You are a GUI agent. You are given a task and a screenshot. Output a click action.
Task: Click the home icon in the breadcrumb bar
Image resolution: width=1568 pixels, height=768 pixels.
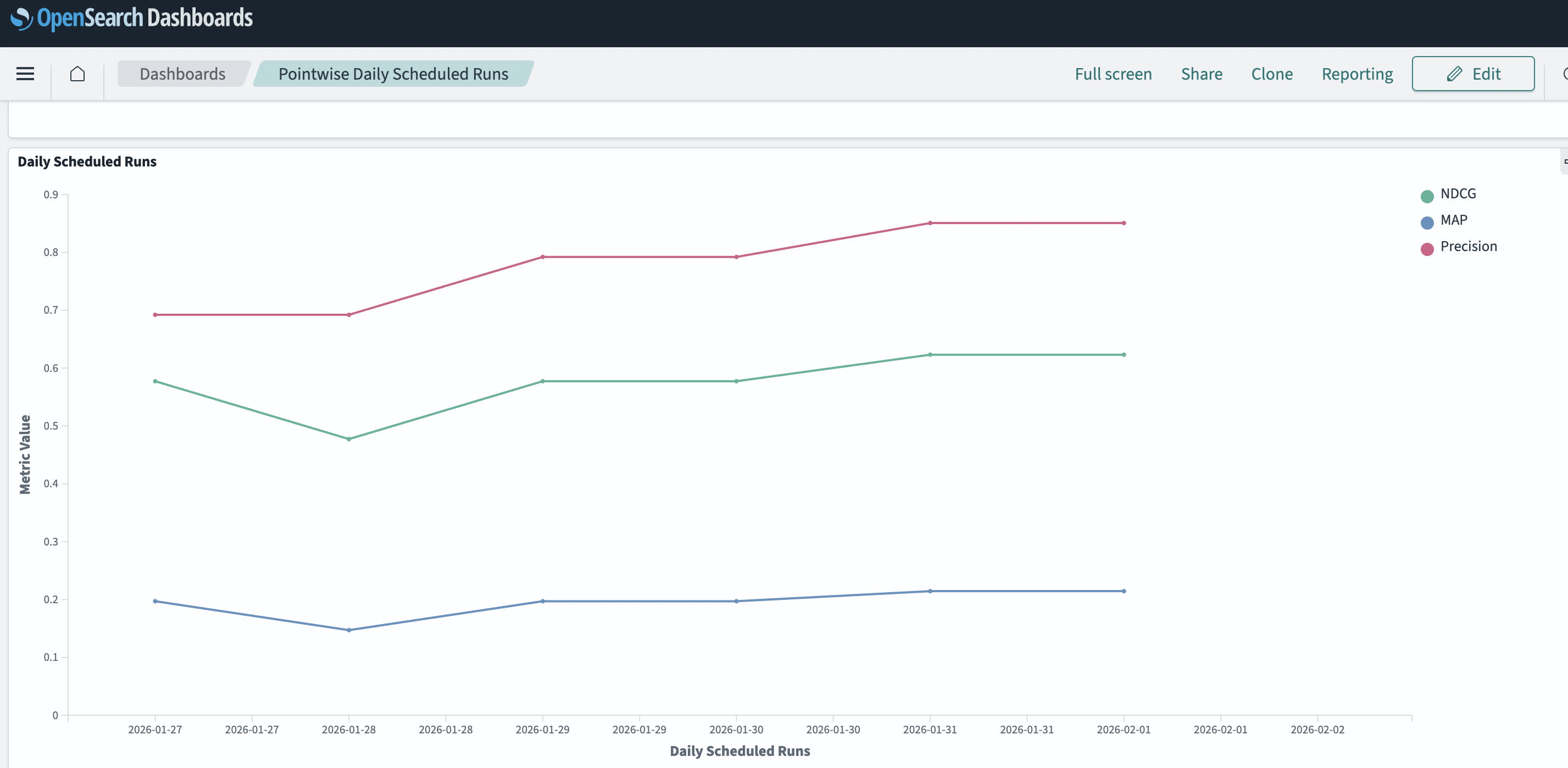(x=77, y=74)
